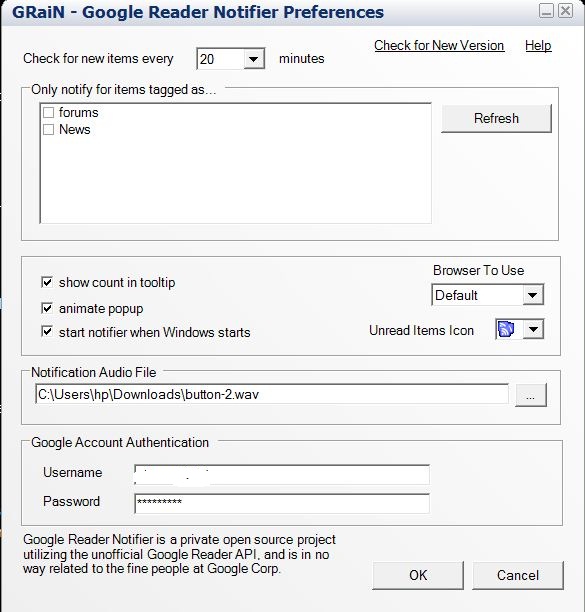Close the GRaiN preferences window

tap(565, 11)
